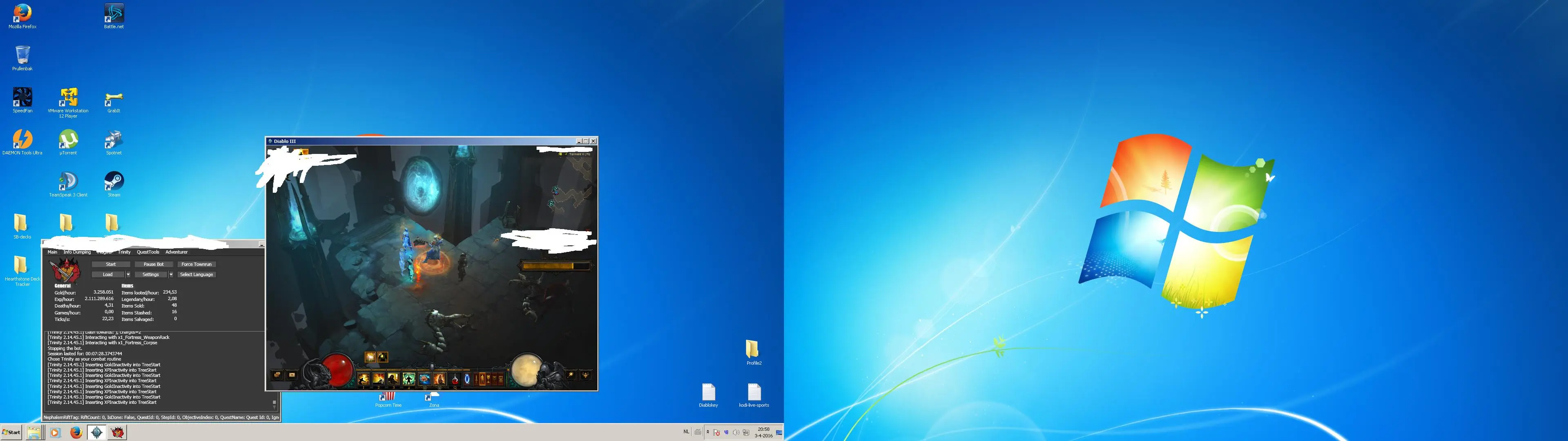Activate skill slot 1 ability

(364, 379)
